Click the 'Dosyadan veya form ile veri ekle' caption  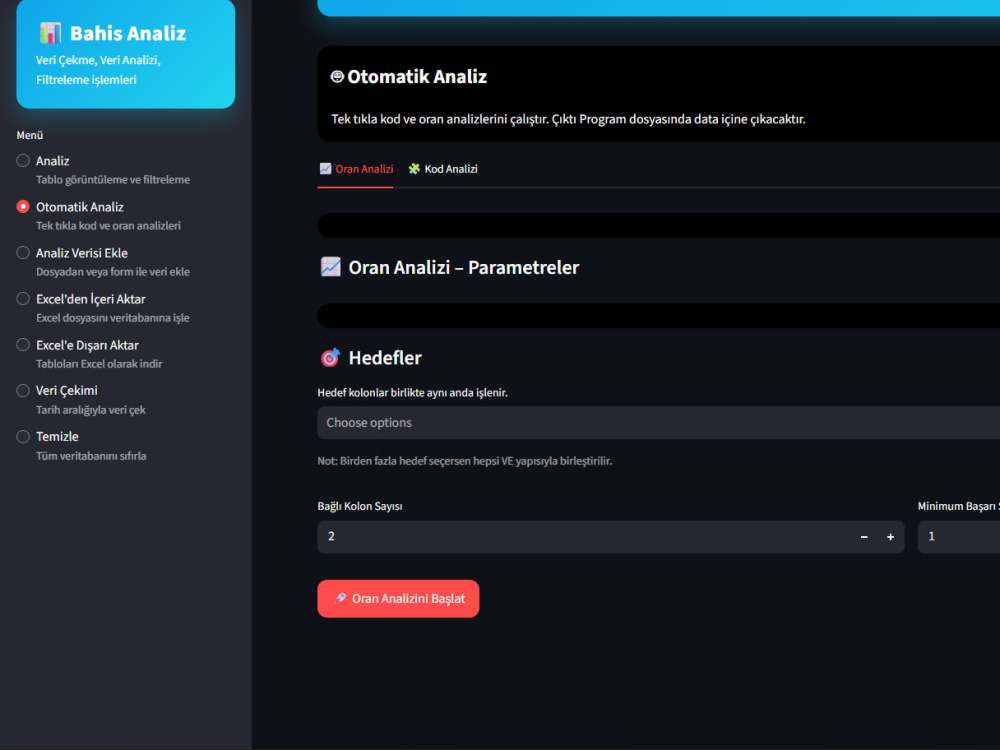(x=113, y=272)
